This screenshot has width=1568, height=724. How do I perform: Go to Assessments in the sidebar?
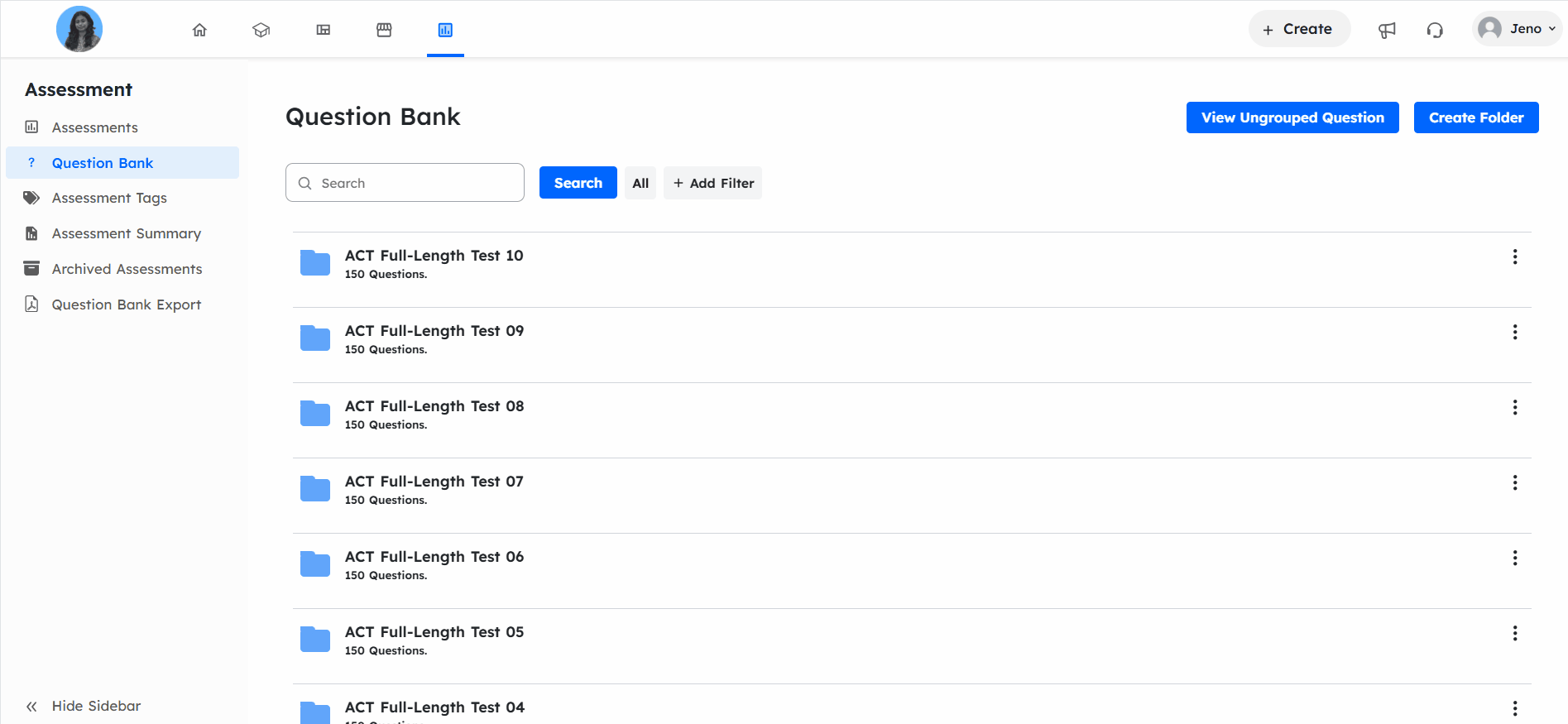(122, 127)
